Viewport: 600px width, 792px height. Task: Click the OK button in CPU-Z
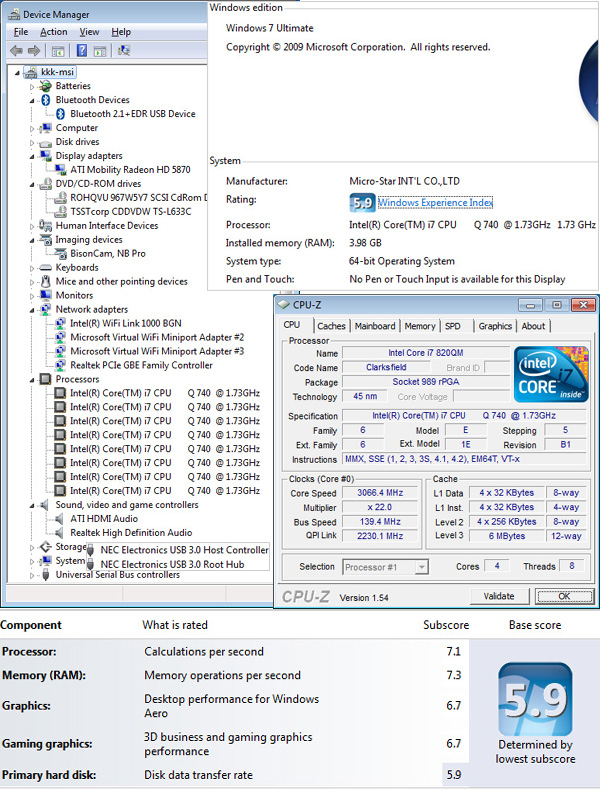tap(564, 596)
